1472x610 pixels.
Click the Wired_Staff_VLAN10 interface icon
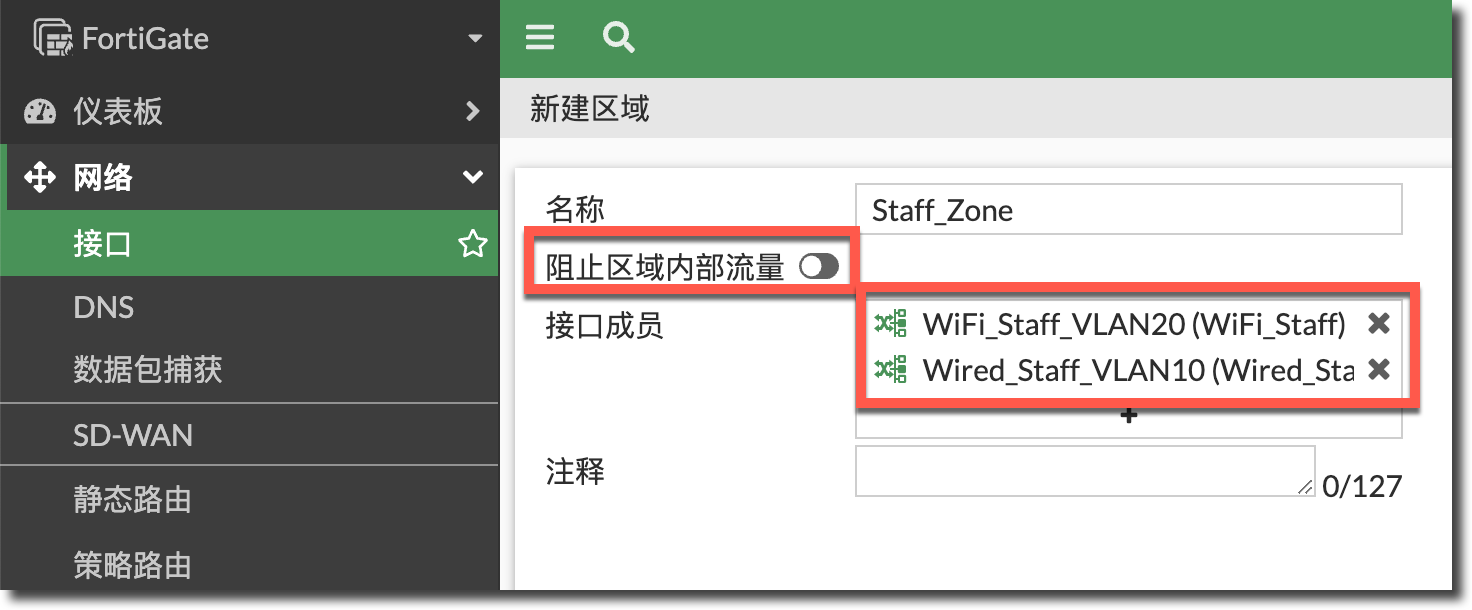[890, 369]
